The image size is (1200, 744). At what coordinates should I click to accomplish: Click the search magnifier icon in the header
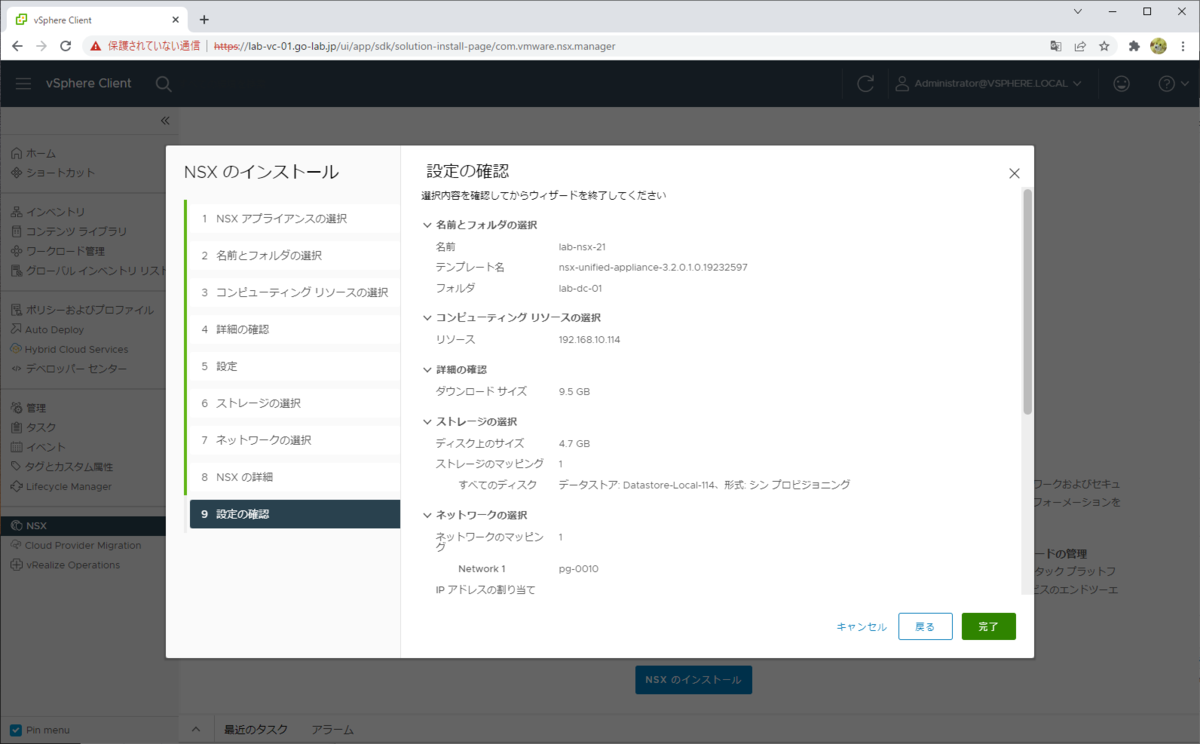click(x=163, y=84)
